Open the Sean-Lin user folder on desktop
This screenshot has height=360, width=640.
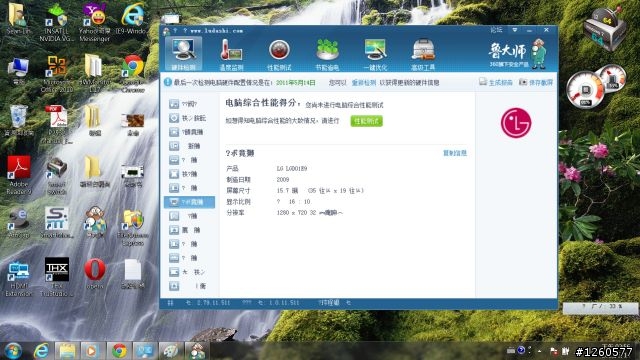[x=18, y=19]
